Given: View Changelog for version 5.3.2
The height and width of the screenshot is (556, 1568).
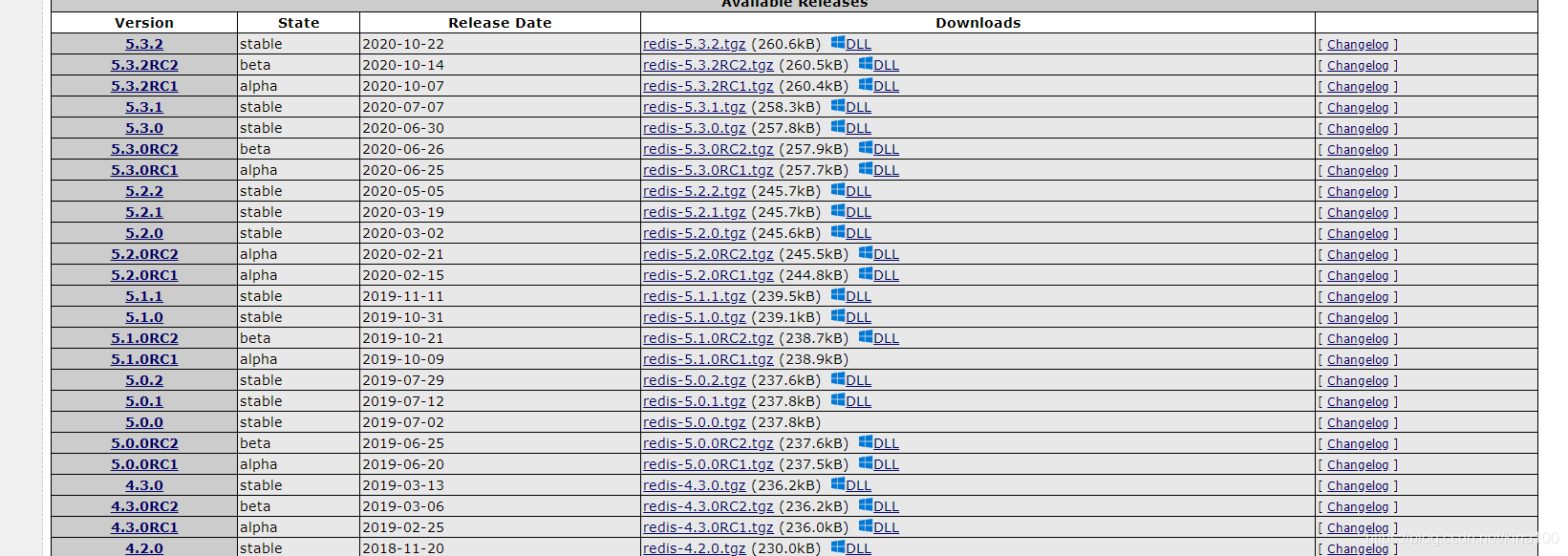Looking at the screenshot, I should (1358, 45).
